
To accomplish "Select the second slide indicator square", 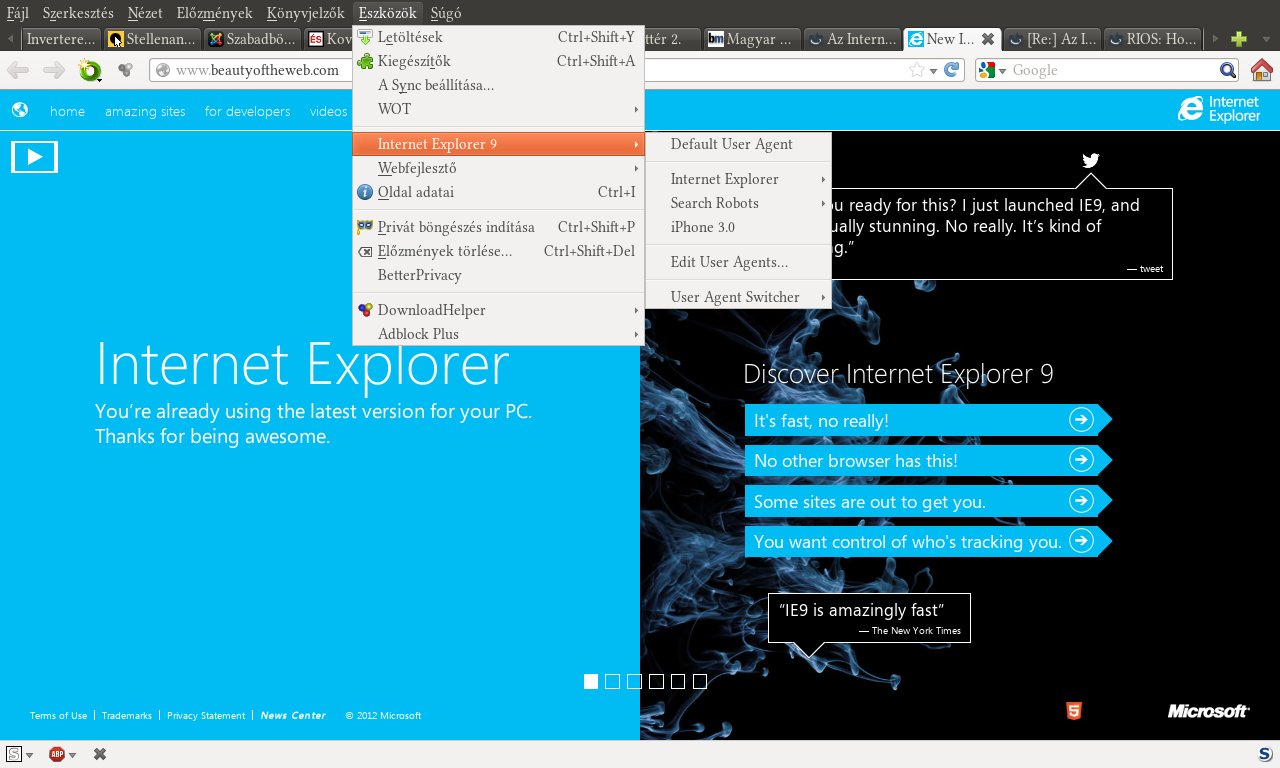I will (x=612, y=681).
